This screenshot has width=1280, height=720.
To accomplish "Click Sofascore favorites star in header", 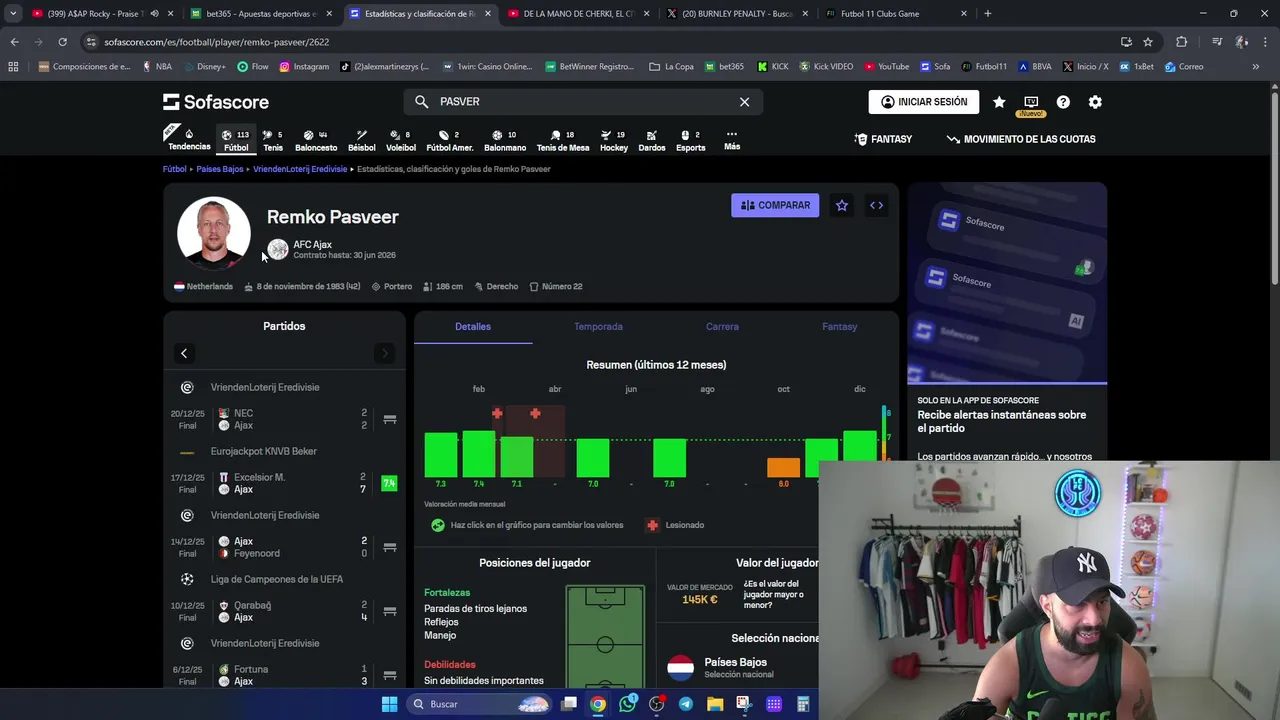I will point(999,102).
